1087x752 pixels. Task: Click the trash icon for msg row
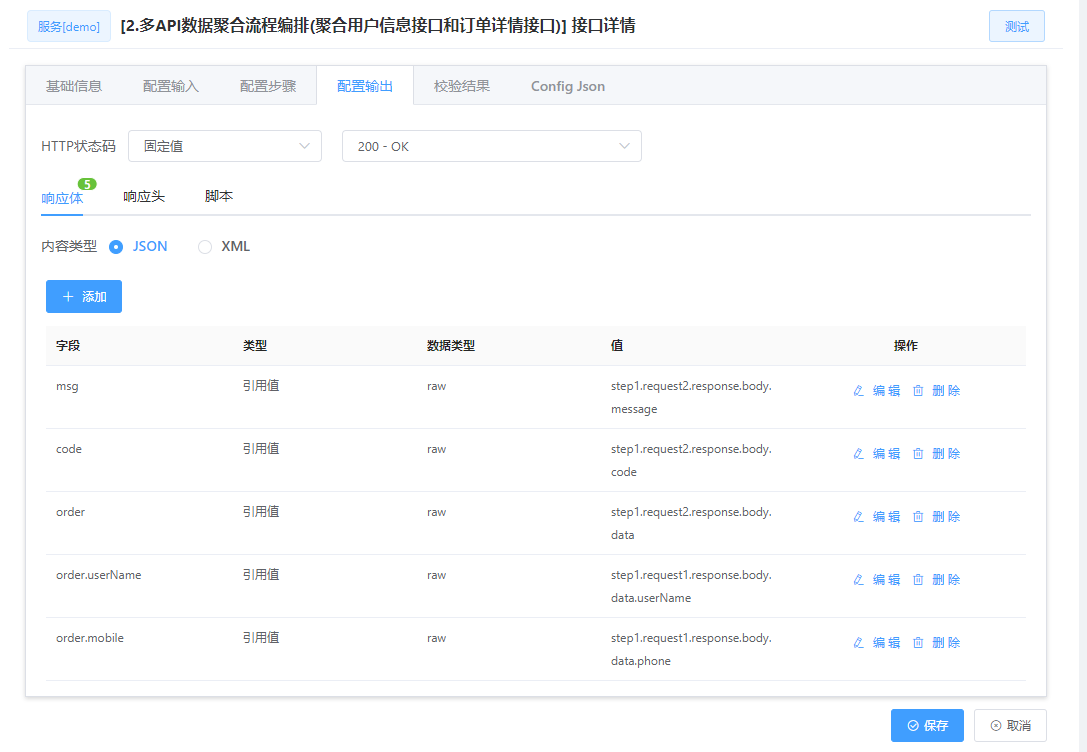[x=918, y=391]
